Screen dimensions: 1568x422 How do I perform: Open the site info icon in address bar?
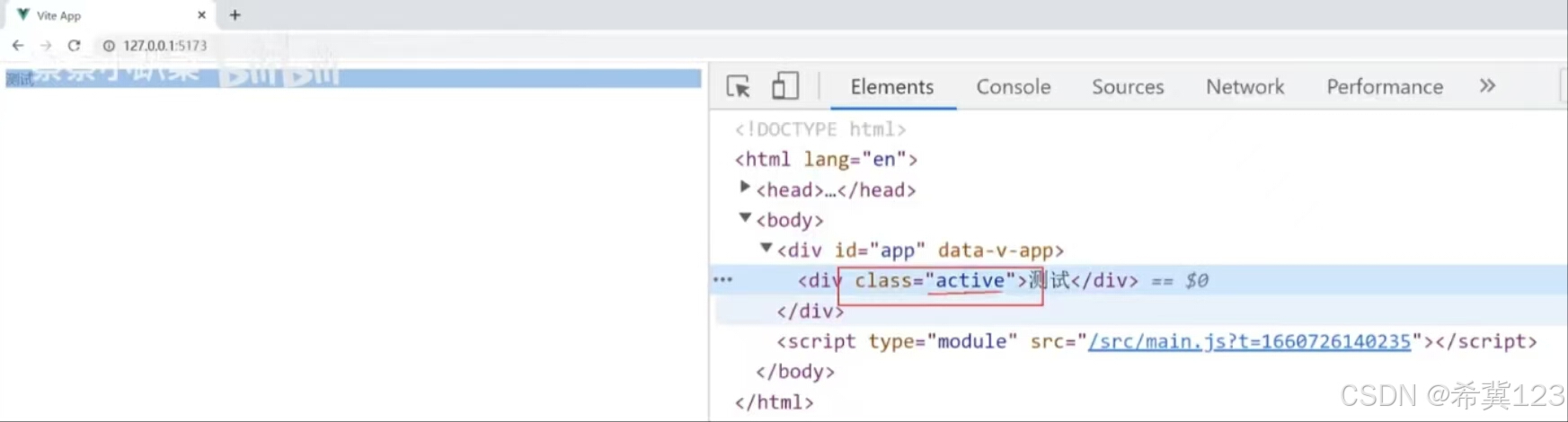(x=109, y=45)
